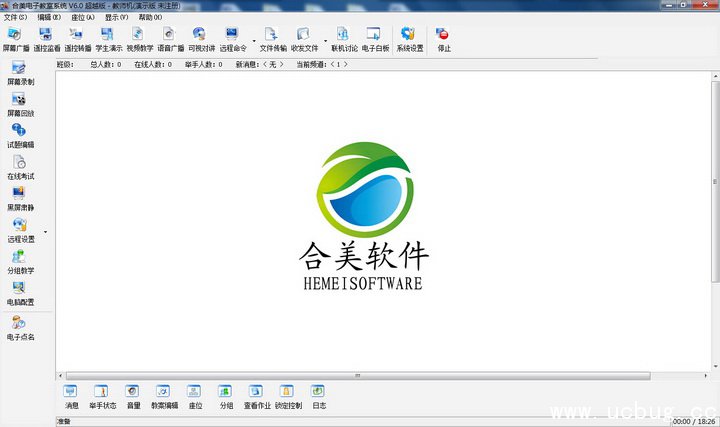Click the 总人数: 0 status text
Screen dimensions: 720x427
[106, 65]
